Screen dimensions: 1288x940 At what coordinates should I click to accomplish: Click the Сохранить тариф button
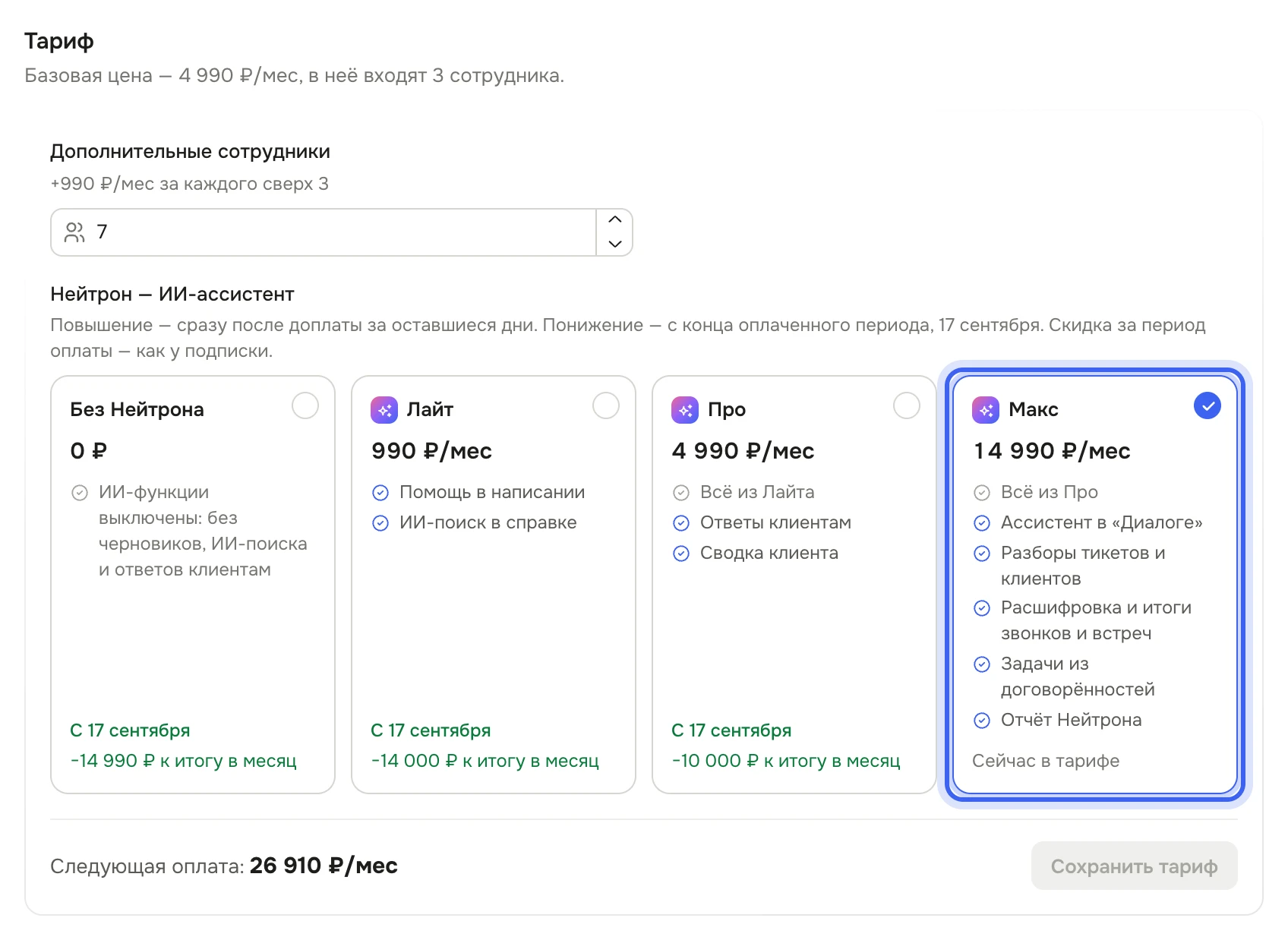pyautogui.click(x=1135, y=866)
